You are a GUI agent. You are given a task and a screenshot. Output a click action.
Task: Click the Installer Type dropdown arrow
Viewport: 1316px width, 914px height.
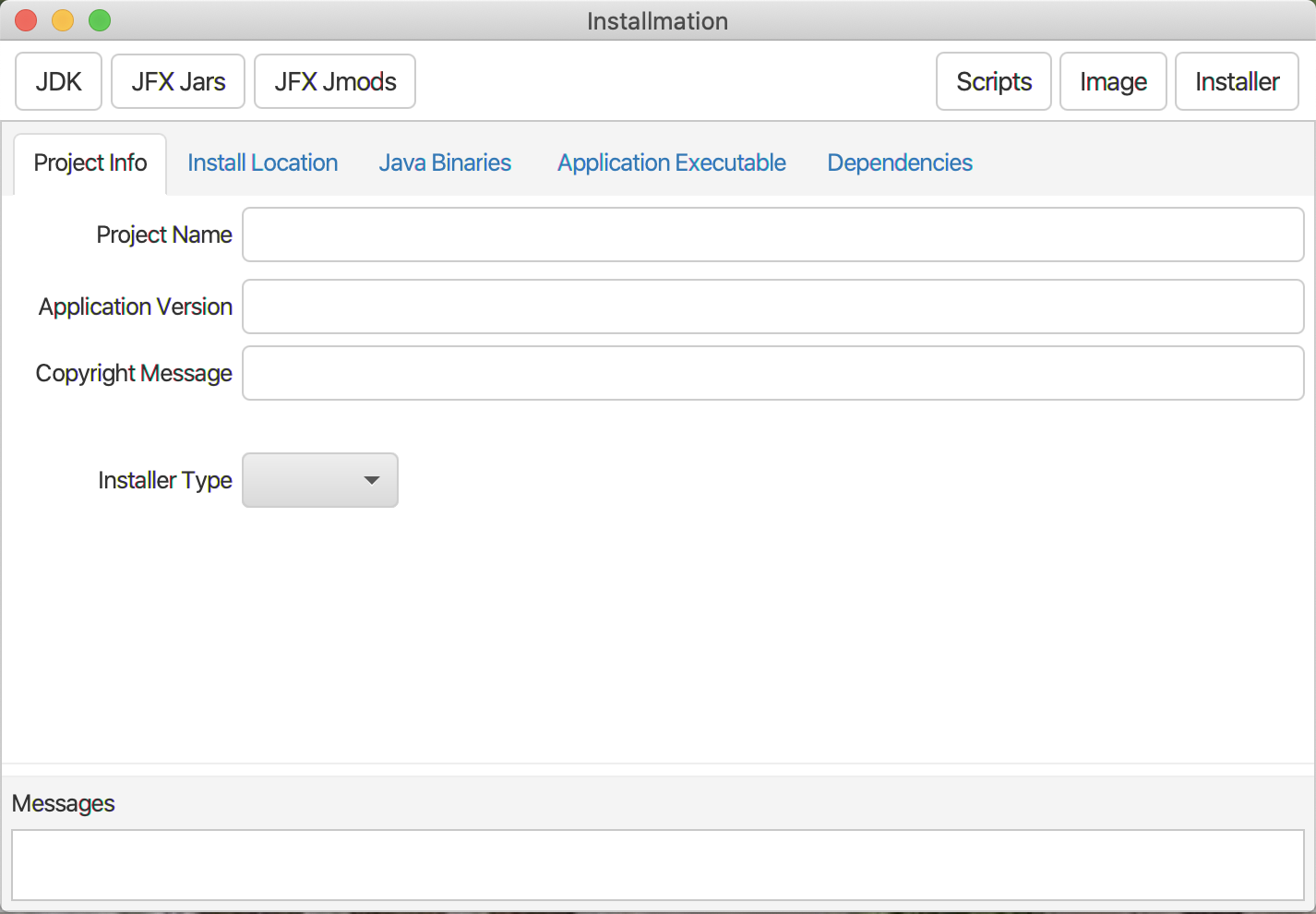coord(372,480)
